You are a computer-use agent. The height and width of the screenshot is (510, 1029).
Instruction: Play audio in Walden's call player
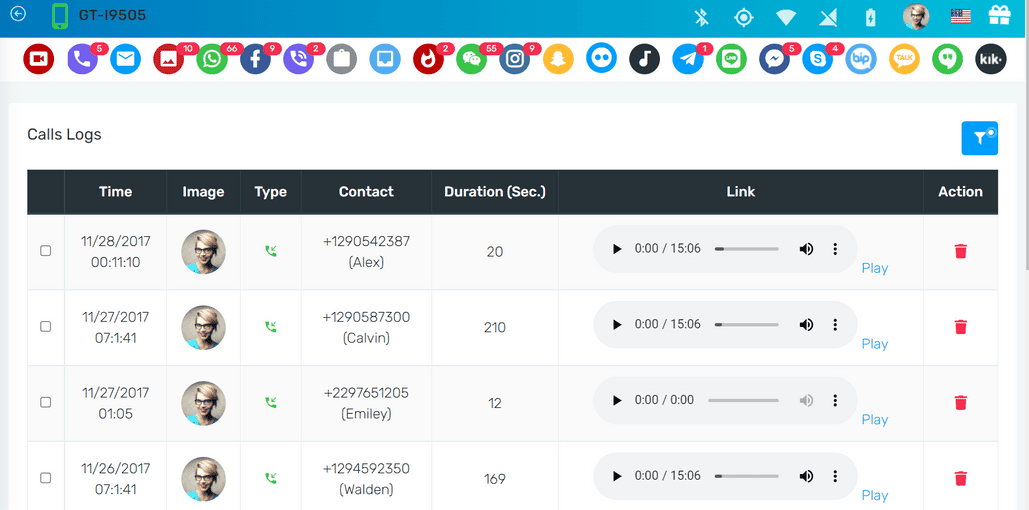(617, 476)
